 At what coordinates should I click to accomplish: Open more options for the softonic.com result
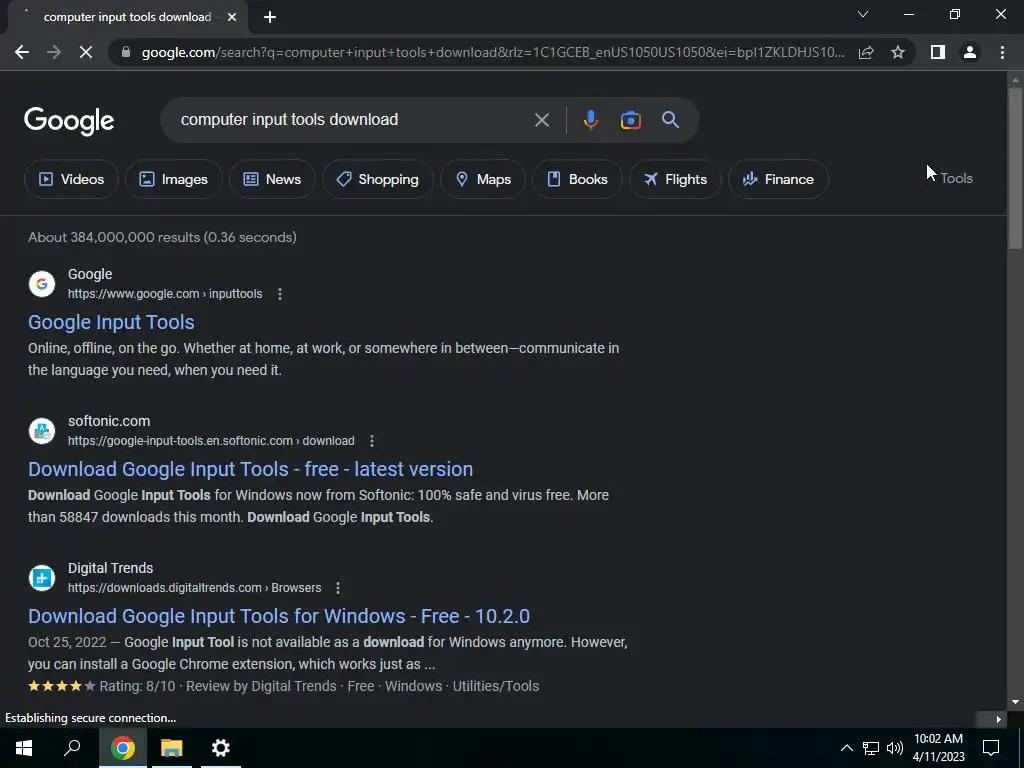coord(372,441)
